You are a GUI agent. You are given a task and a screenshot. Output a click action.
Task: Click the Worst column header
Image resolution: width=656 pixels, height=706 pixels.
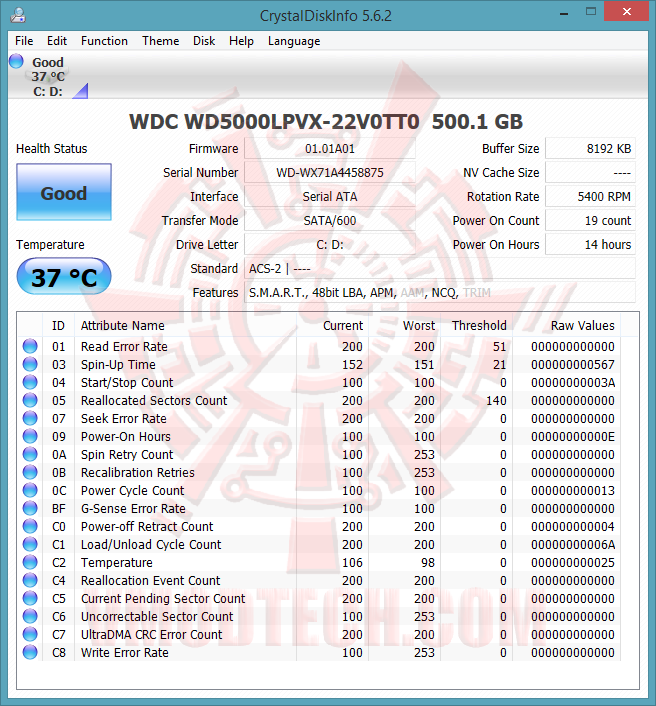(x=404, y=326)
